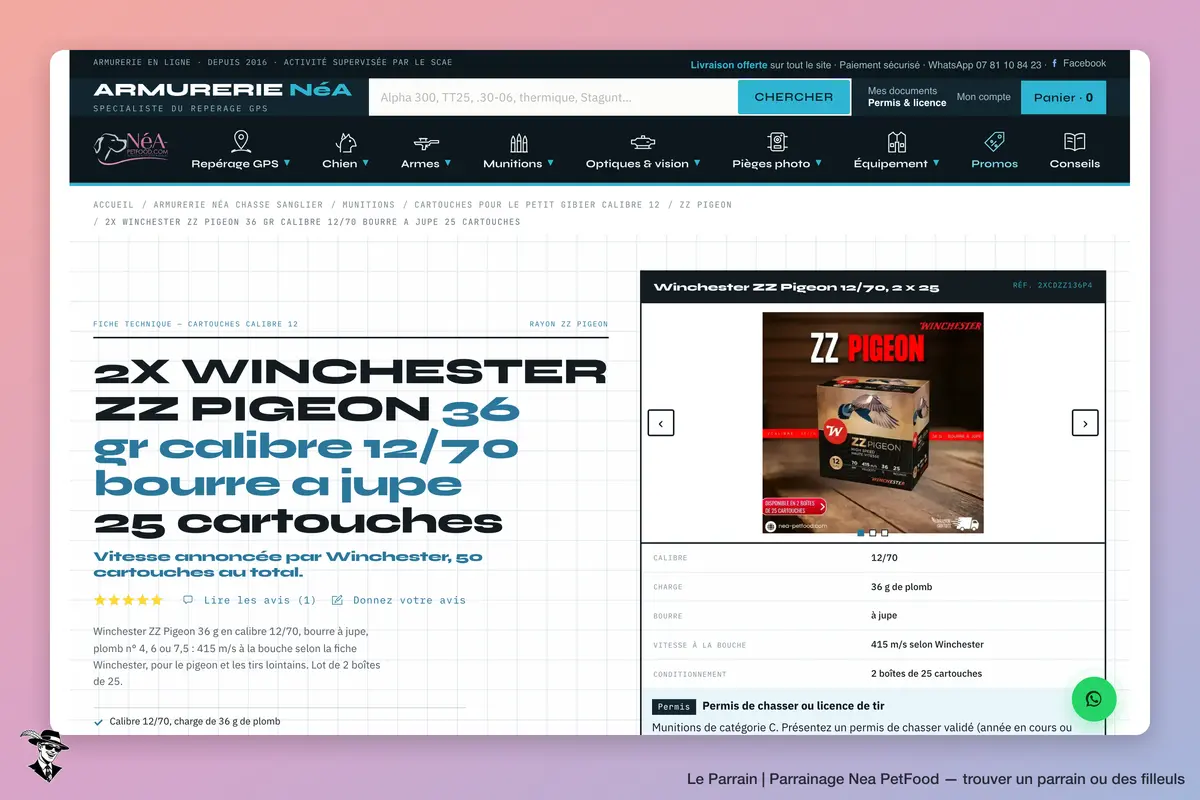
Task: Click the Winchester ZZ Pigeon product photo
Action: [873, 422]
